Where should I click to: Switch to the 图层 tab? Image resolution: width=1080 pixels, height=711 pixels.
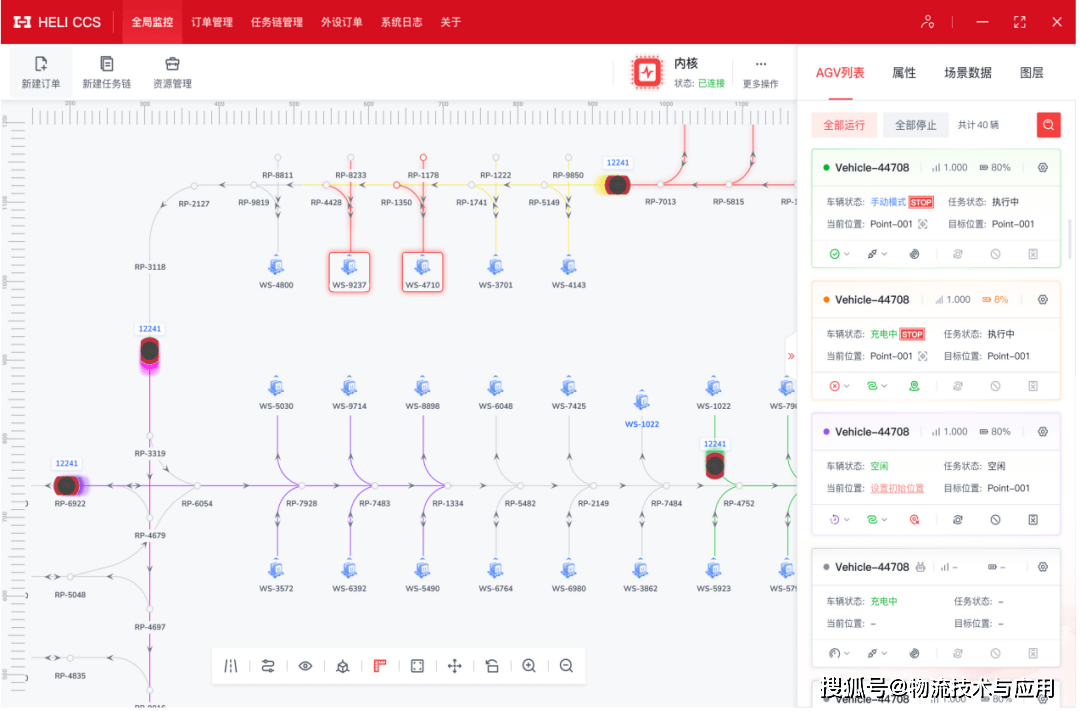[1031, 72]
